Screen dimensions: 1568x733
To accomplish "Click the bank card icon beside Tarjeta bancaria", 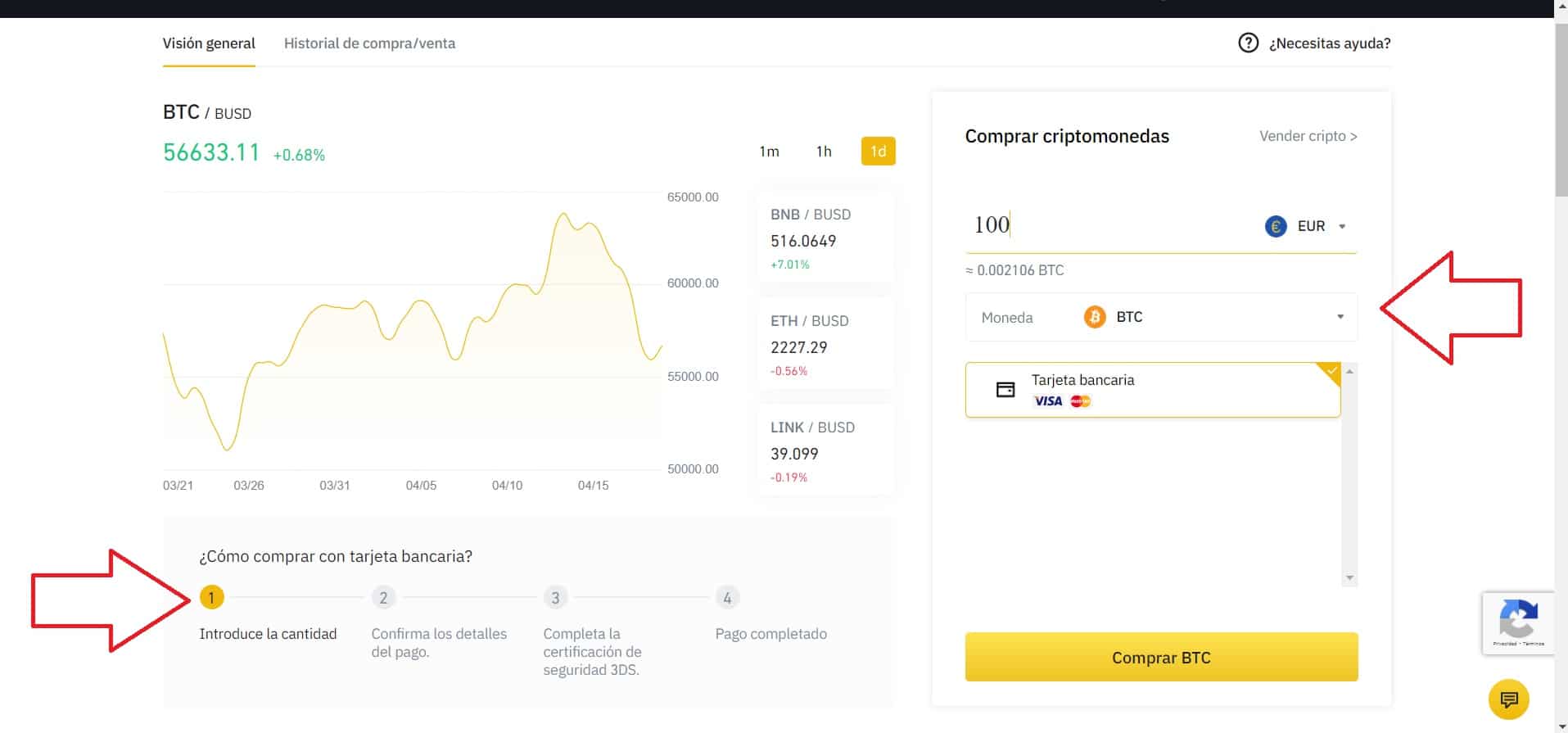I will click(1005, 390).
